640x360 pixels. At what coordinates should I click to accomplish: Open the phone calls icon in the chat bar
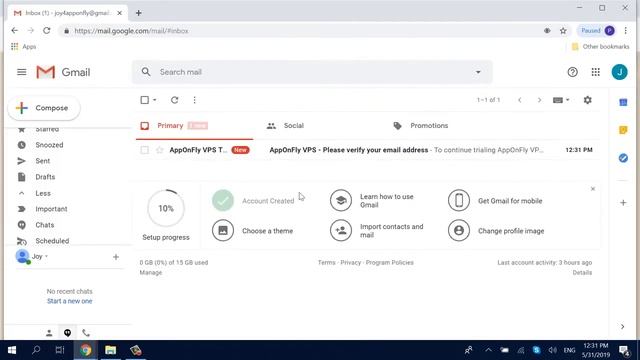86,333
